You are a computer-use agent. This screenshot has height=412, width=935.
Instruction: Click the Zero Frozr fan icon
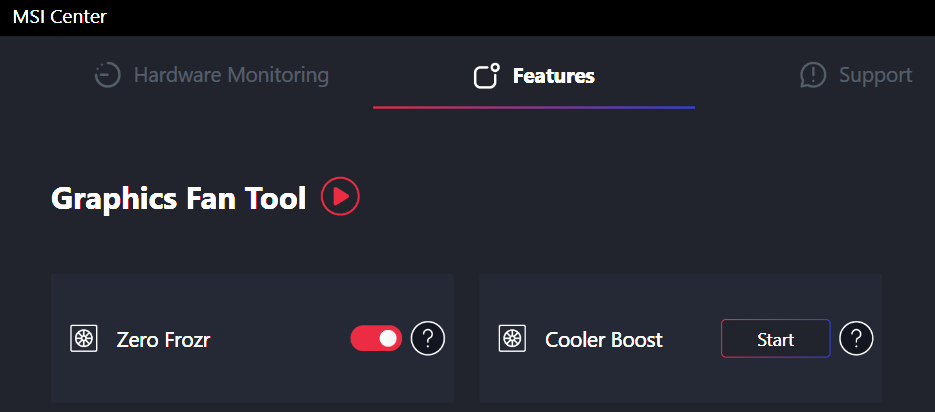[x=83, y=339]
